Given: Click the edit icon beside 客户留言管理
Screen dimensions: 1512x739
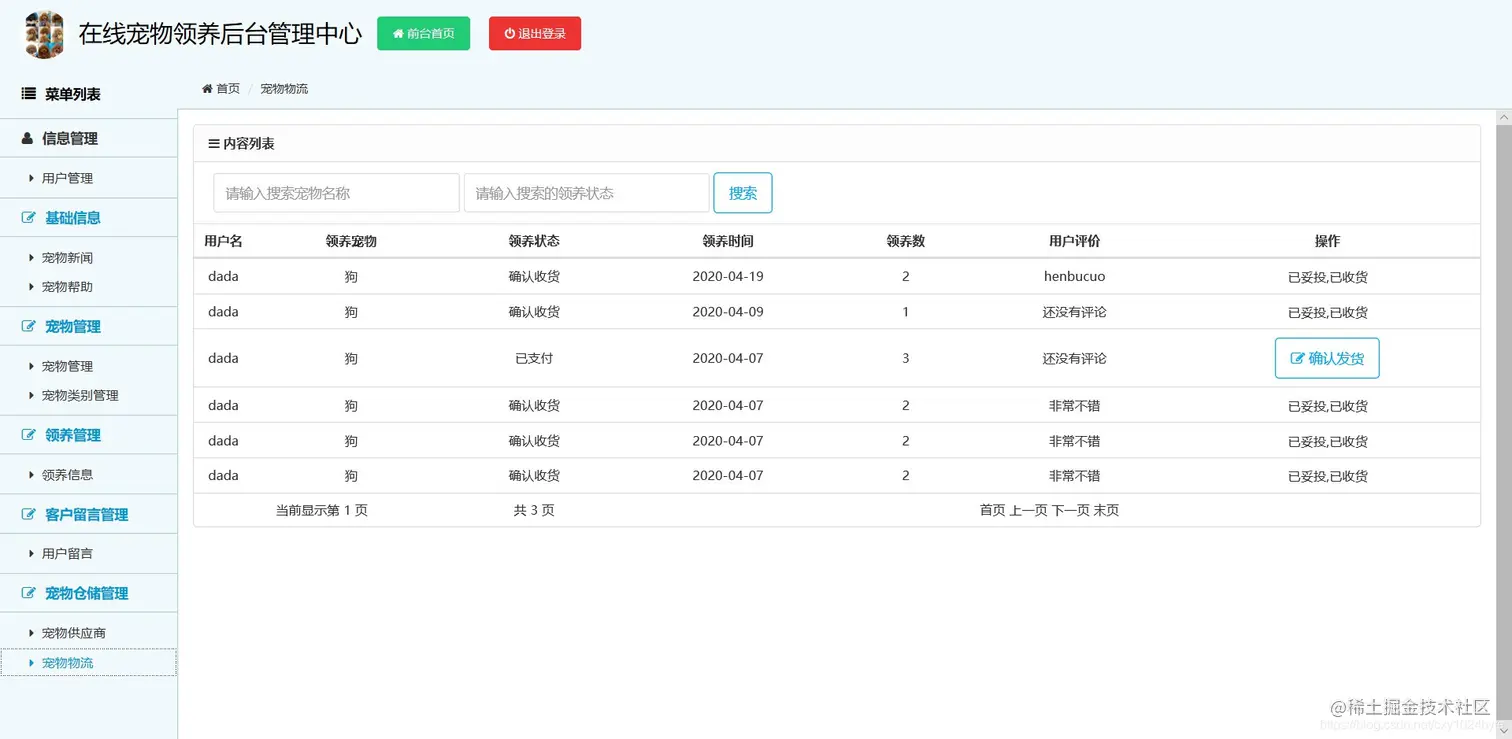Looking at the screenshot, I should 29,515.
